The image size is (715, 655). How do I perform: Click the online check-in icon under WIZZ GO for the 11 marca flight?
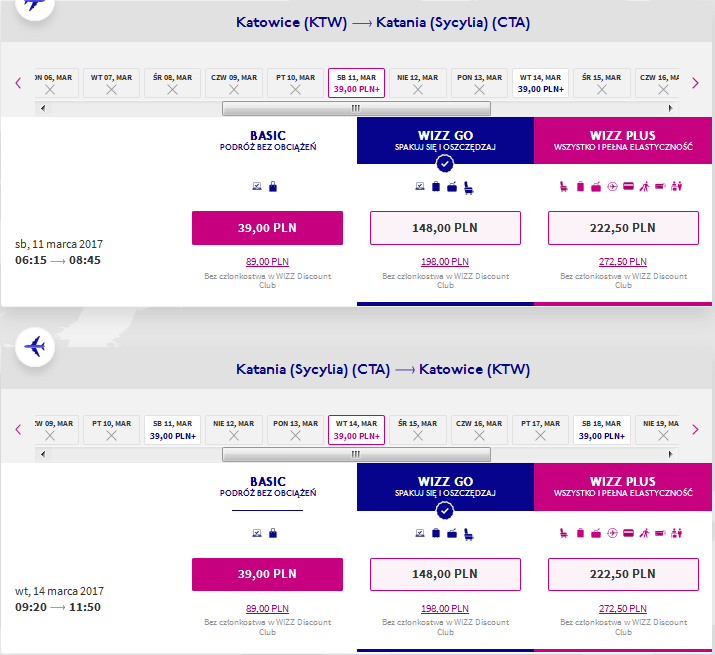pyautogui.click(x=420, y=186)
